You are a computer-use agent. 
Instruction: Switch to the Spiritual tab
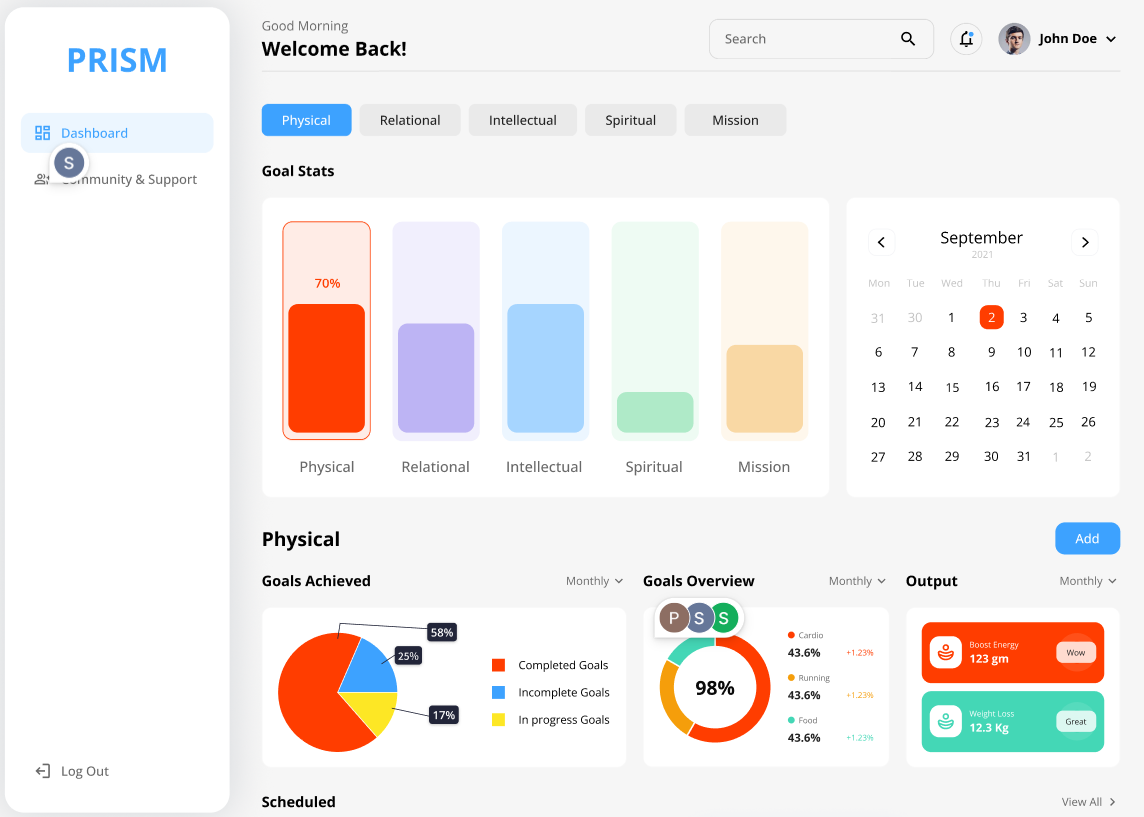630,120
